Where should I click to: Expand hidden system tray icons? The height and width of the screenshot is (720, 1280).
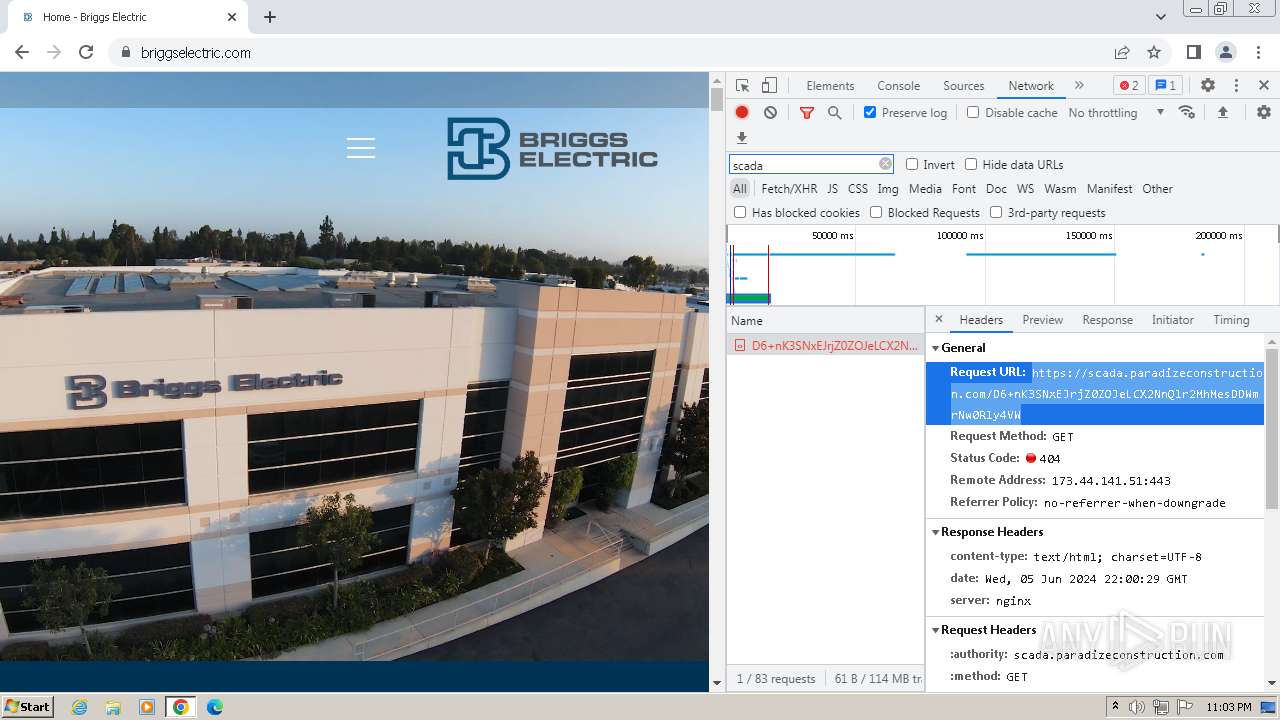click(1115, 706)
